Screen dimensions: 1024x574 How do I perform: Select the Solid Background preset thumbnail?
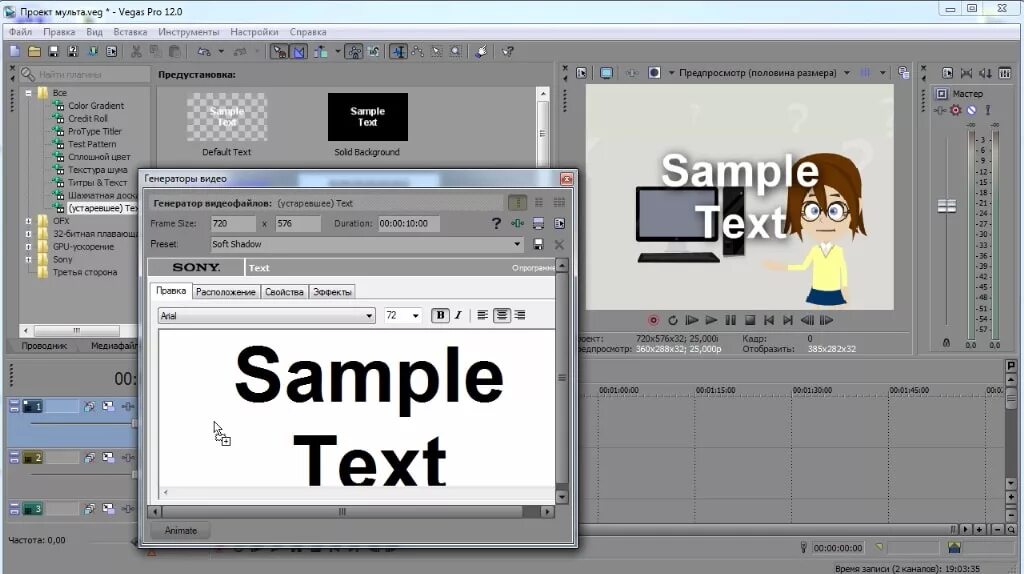click(x=368, y=117)
